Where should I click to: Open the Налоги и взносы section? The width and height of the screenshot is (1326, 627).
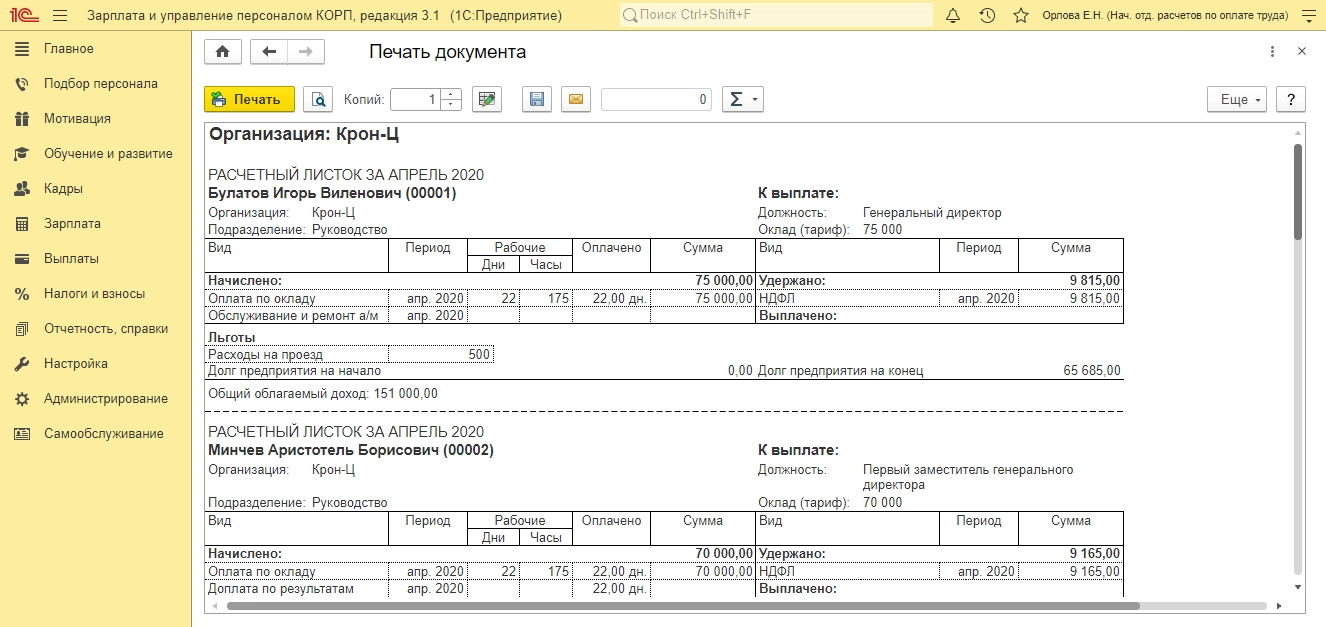[x=94, y=294]
